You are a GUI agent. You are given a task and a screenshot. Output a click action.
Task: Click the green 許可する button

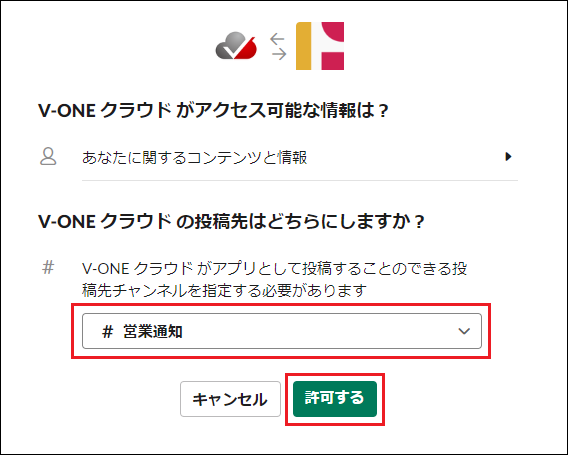tap(335, 398)
